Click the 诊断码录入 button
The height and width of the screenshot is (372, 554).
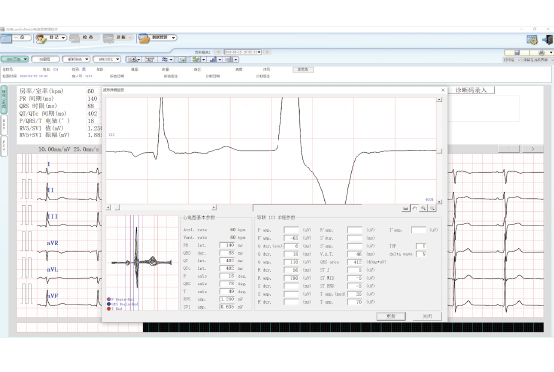[x=471, y=90]
